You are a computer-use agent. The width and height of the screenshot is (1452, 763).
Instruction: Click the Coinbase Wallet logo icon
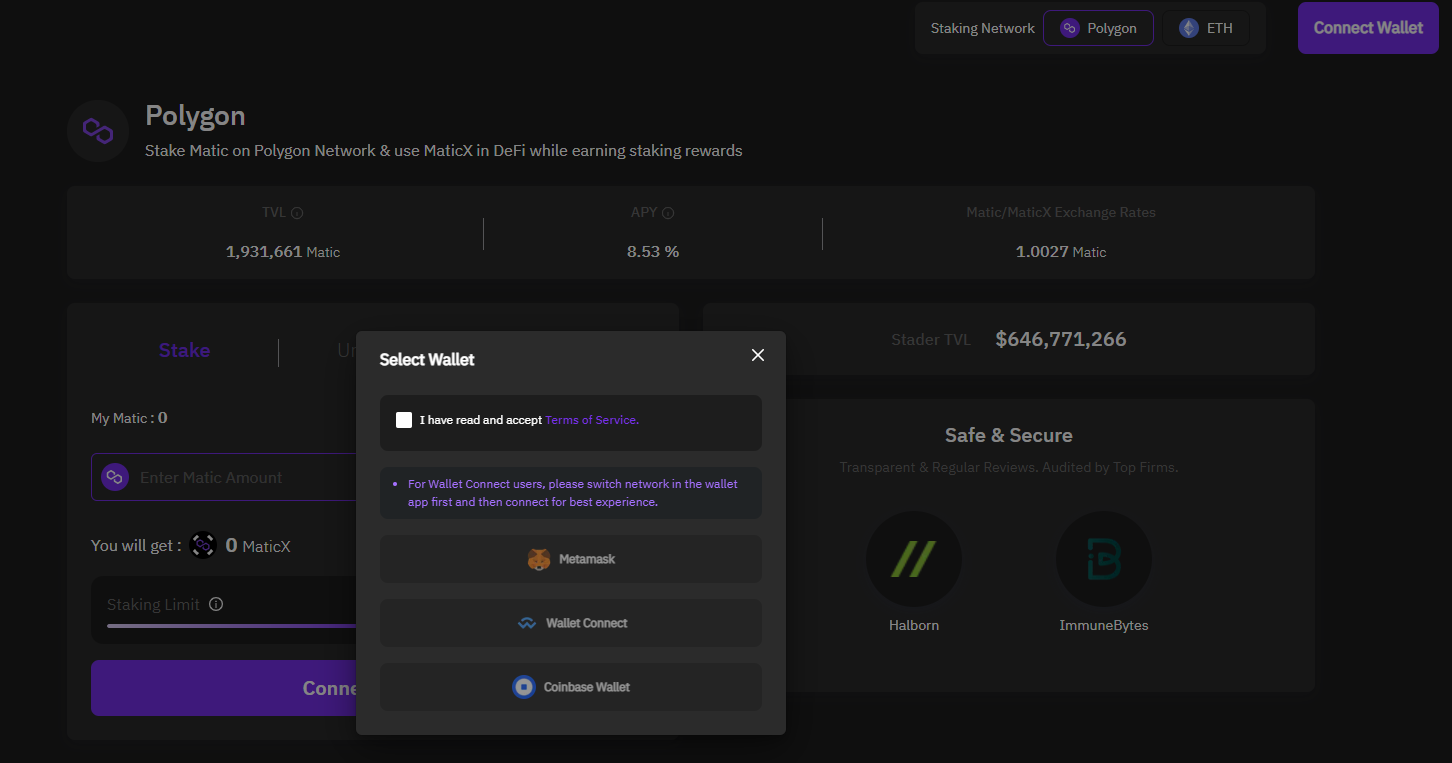click(524, 687)
